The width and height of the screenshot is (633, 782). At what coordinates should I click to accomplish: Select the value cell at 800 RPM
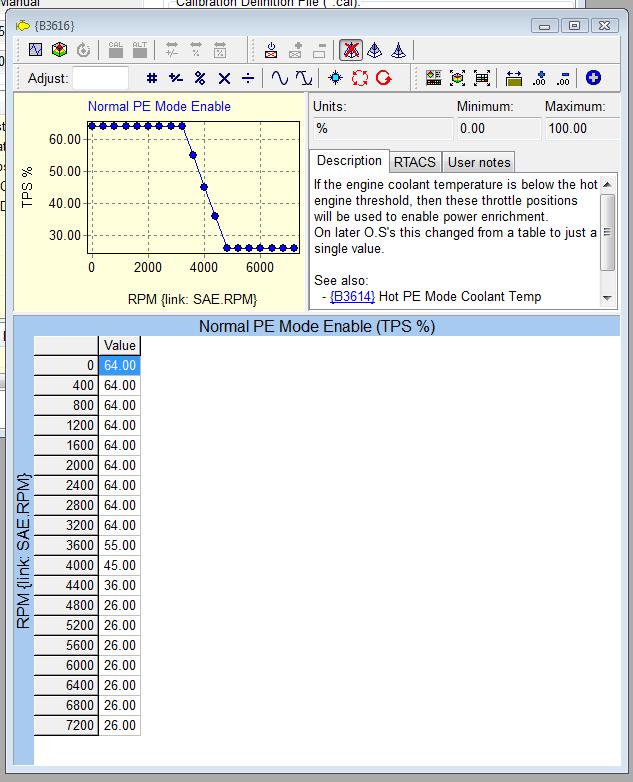(120, 405)
